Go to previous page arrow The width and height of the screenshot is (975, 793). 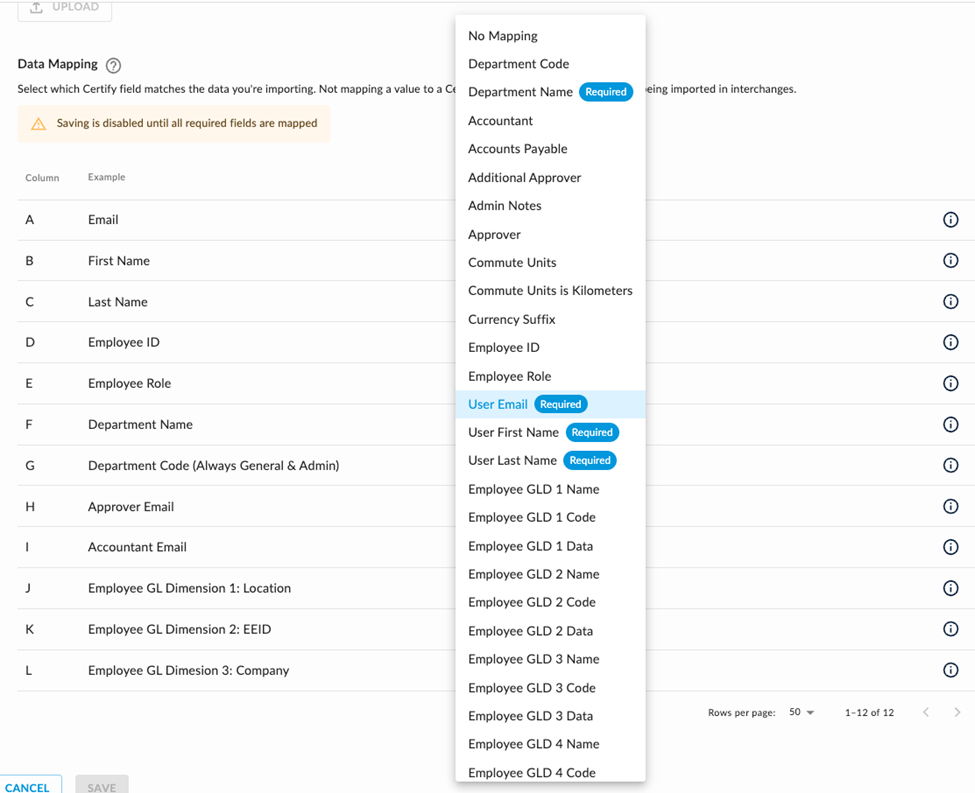pyautogui.click(x=926, y=713)
